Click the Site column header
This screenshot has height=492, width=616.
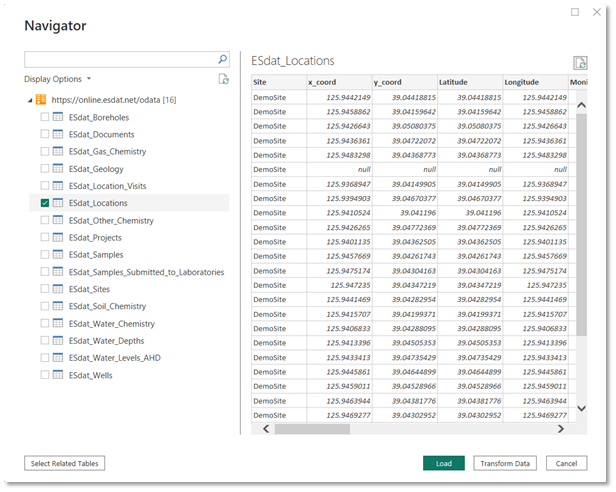coord(279,82)
